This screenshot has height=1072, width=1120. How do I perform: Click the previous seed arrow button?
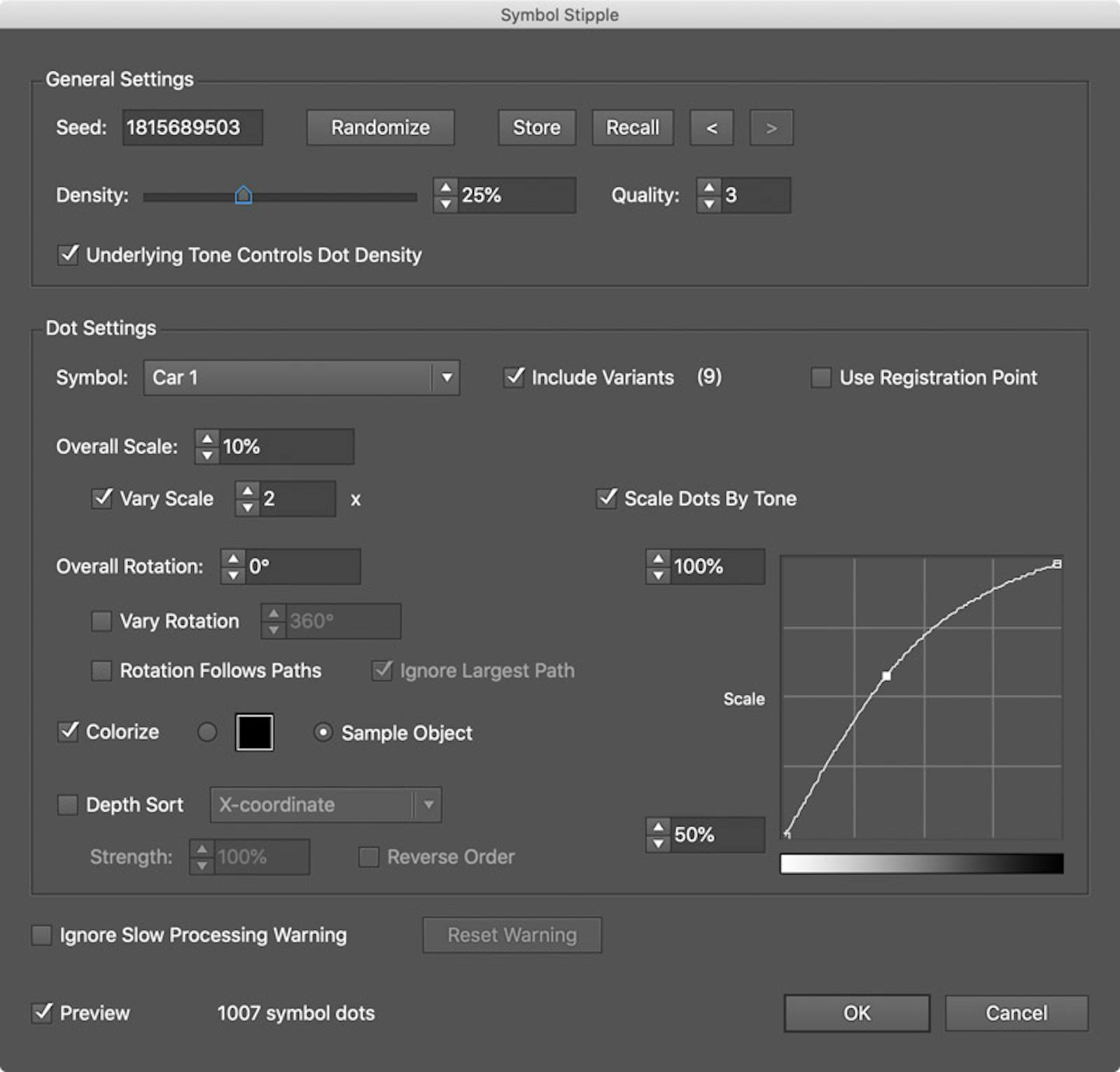710,127
